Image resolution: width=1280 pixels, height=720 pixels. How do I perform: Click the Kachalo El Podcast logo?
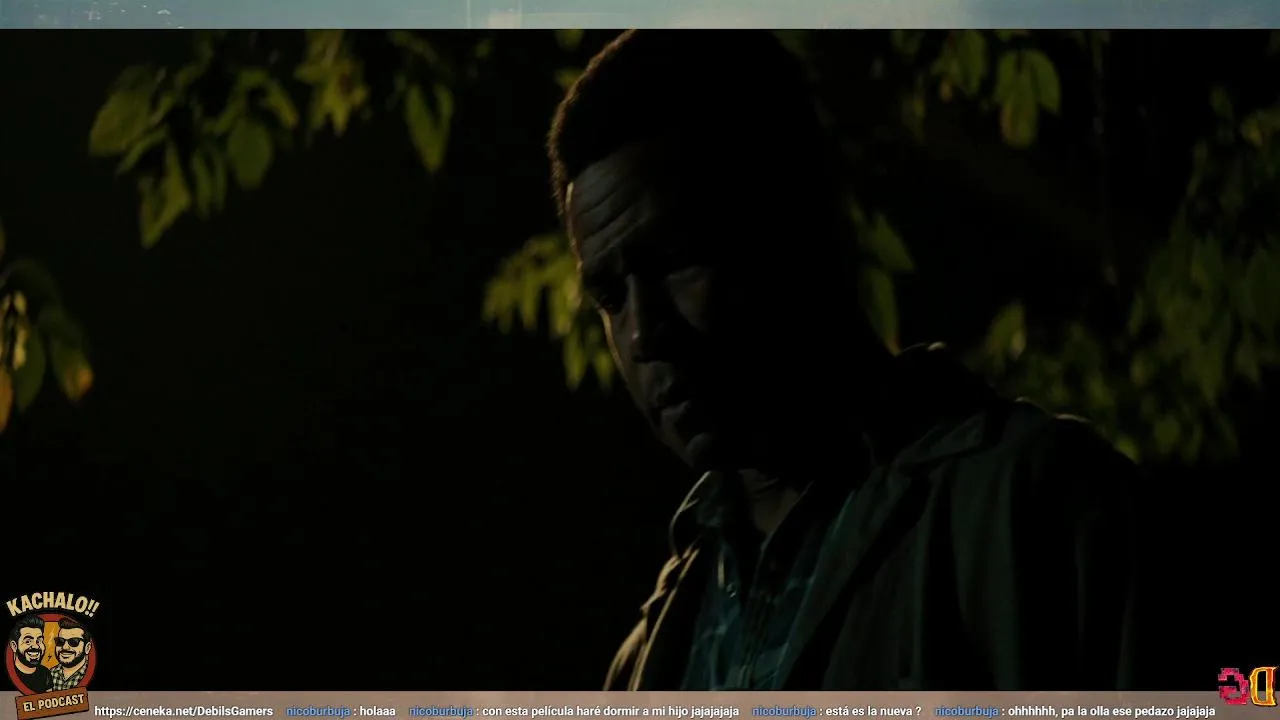(51, 656)
